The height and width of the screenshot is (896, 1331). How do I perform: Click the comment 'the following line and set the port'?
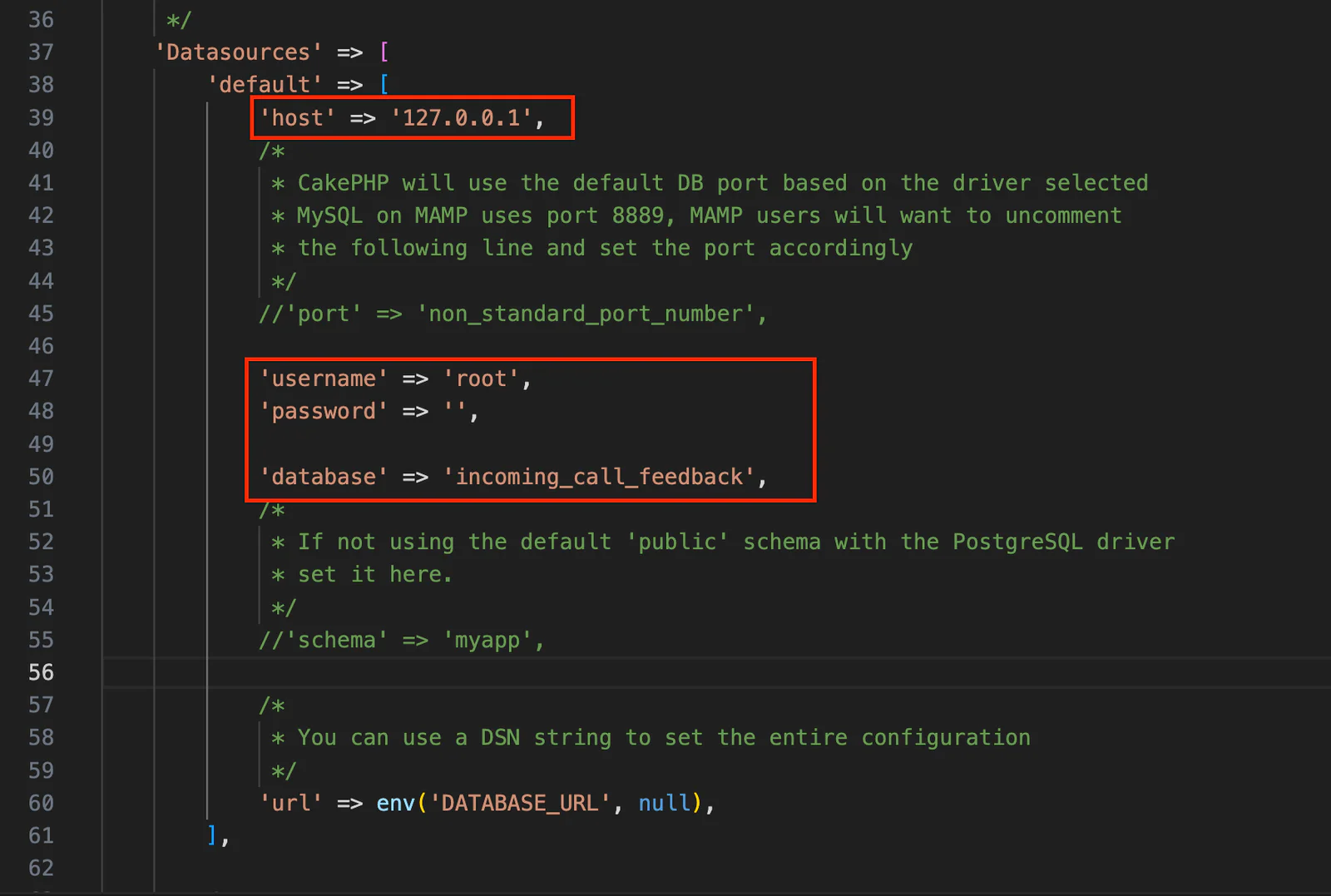pos(592,248)
